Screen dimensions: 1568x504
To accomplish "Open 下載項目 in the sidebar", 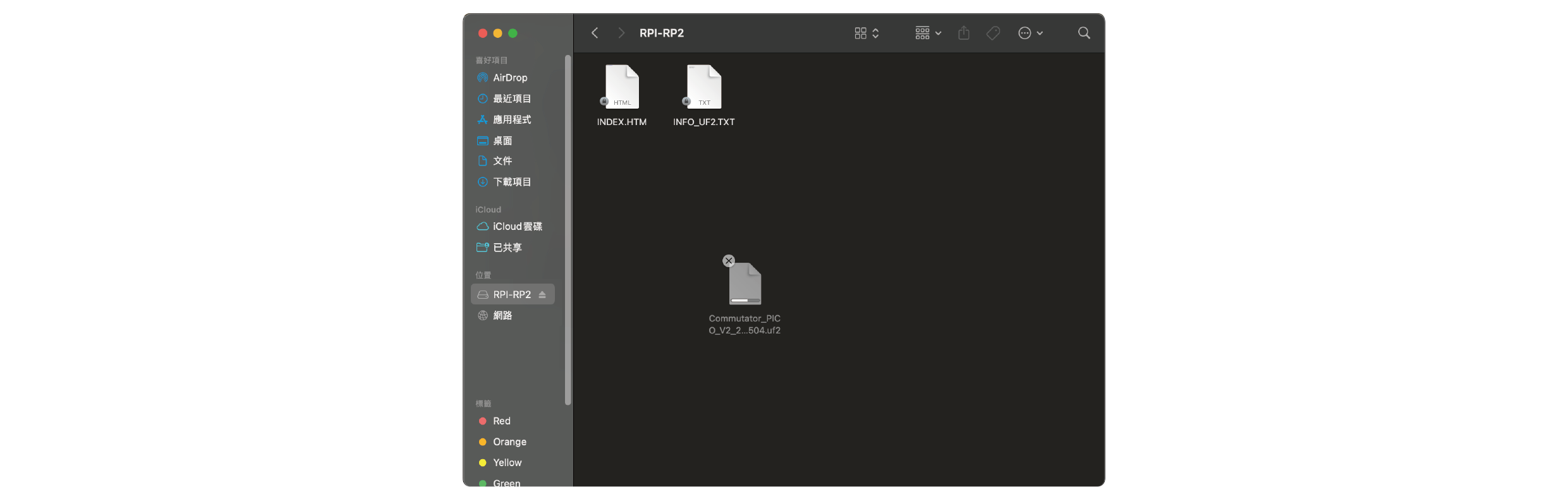I will pos(513,182).
